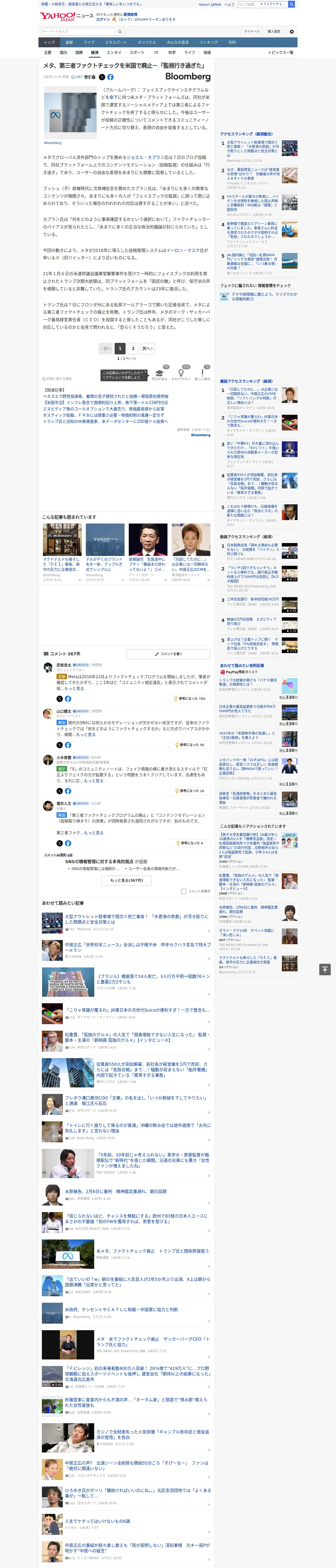Image resolution: width=336 pixels, height=1568 pixels.
Task: Click the 購入履歴 link
Action: pos(274,31)
